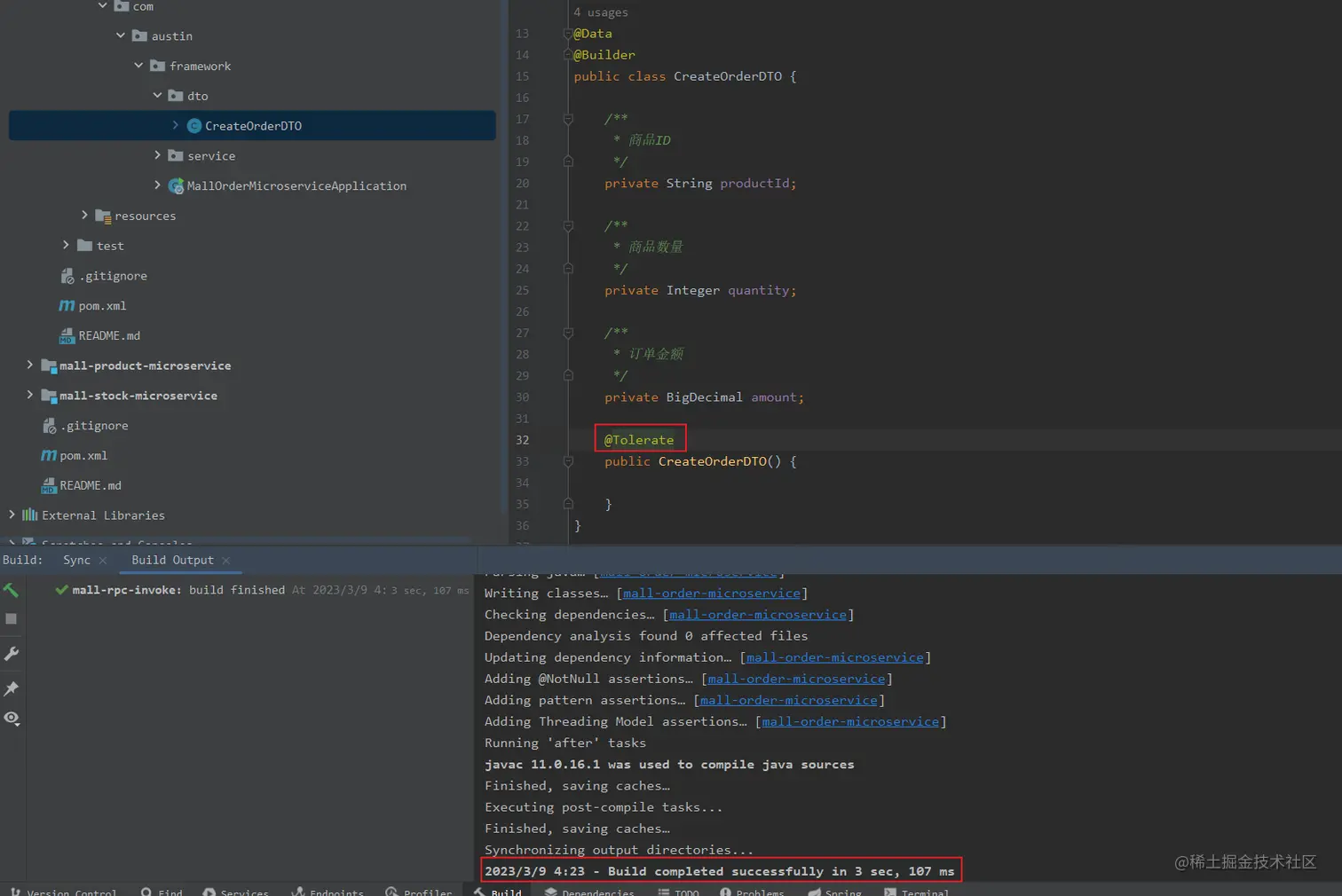Toggle fold marker at line 13 @Data
Viewport: 1342px width, 896px height.
(x=568, y=34)
